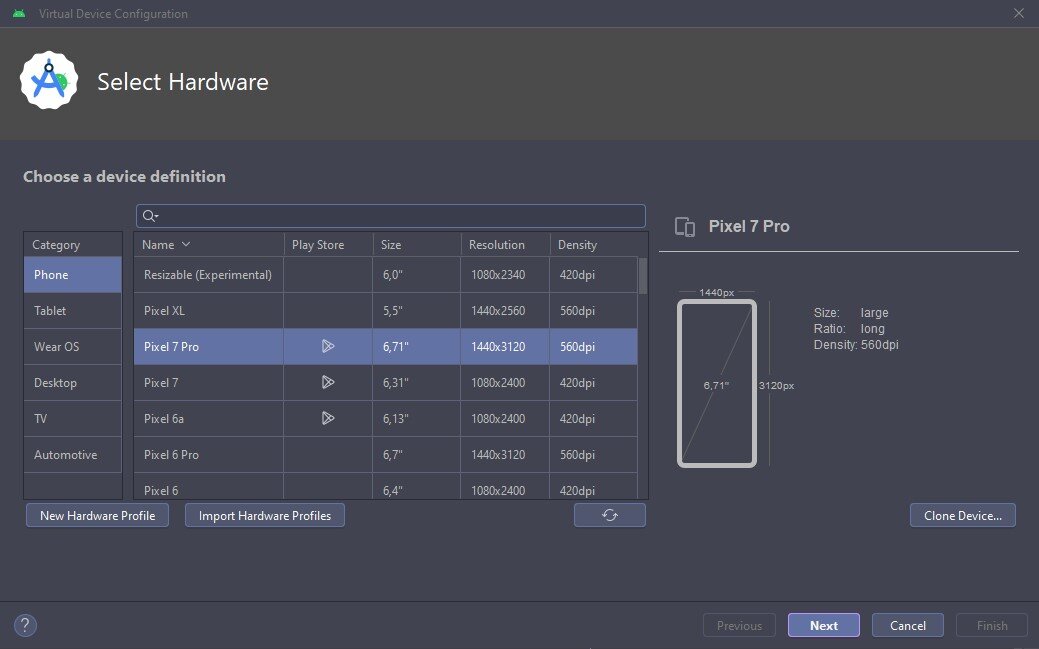Select the Pixel 7 device name

(161, 383)
